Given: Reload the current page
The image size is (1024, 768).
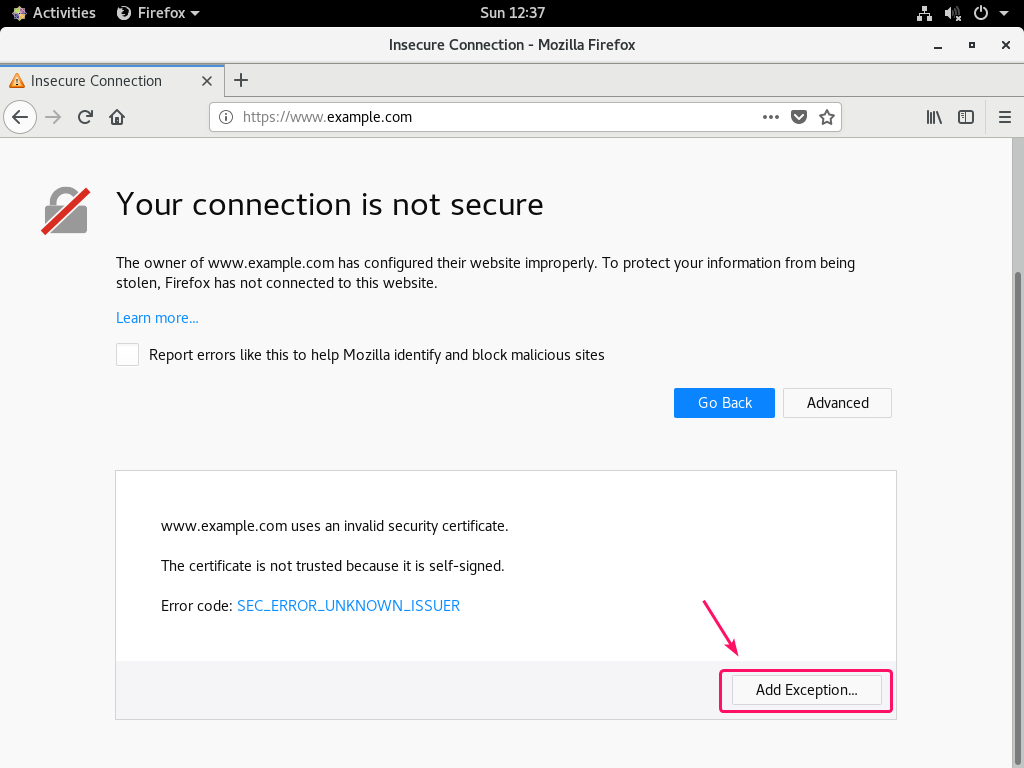Looking at the screenshot, I should pos(85,117).
